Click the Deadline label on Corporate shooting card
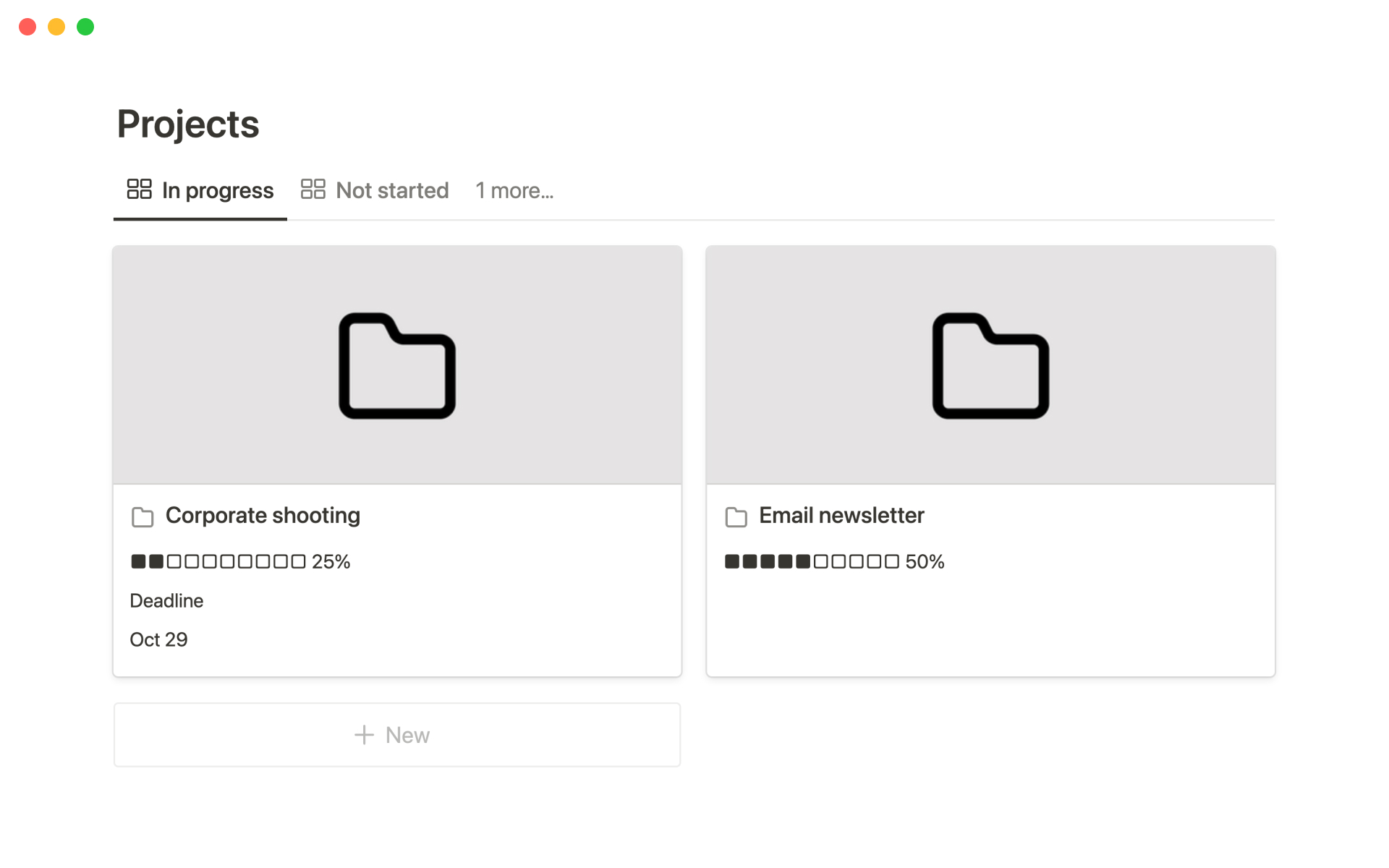 [166, 601]
